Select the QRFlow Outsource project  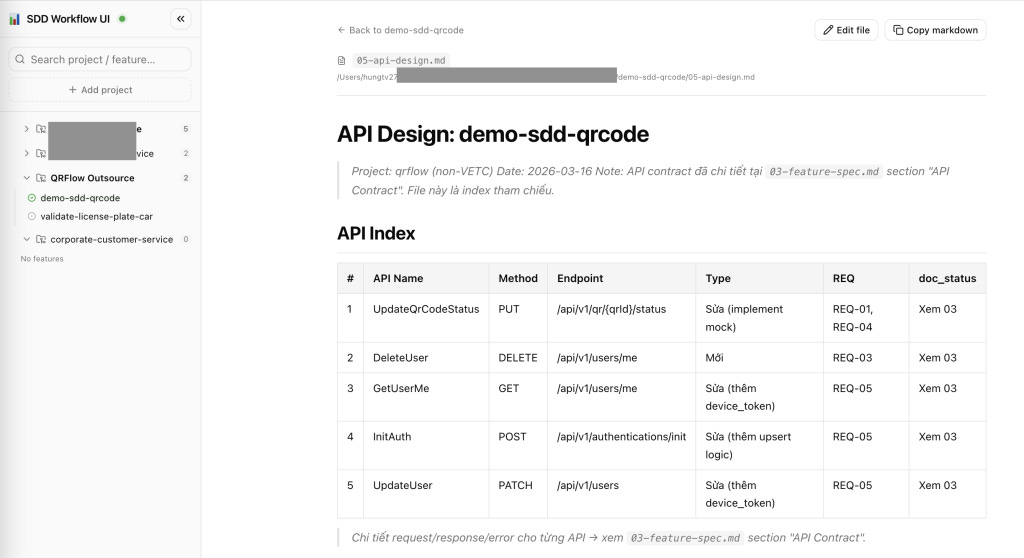coord(92,178)
